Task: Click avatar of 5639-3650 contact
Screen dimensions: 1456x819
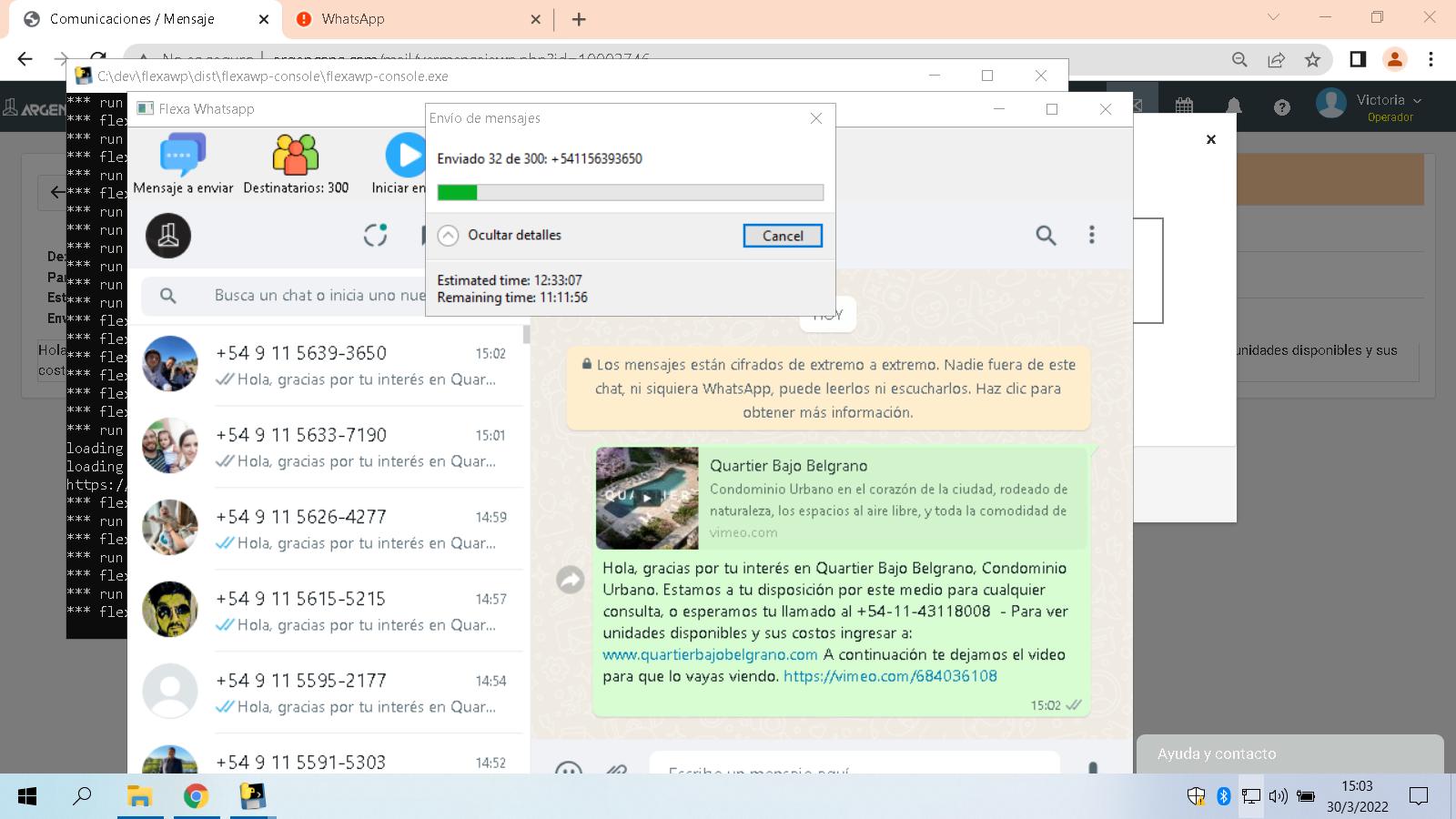Action: [170, 364]
